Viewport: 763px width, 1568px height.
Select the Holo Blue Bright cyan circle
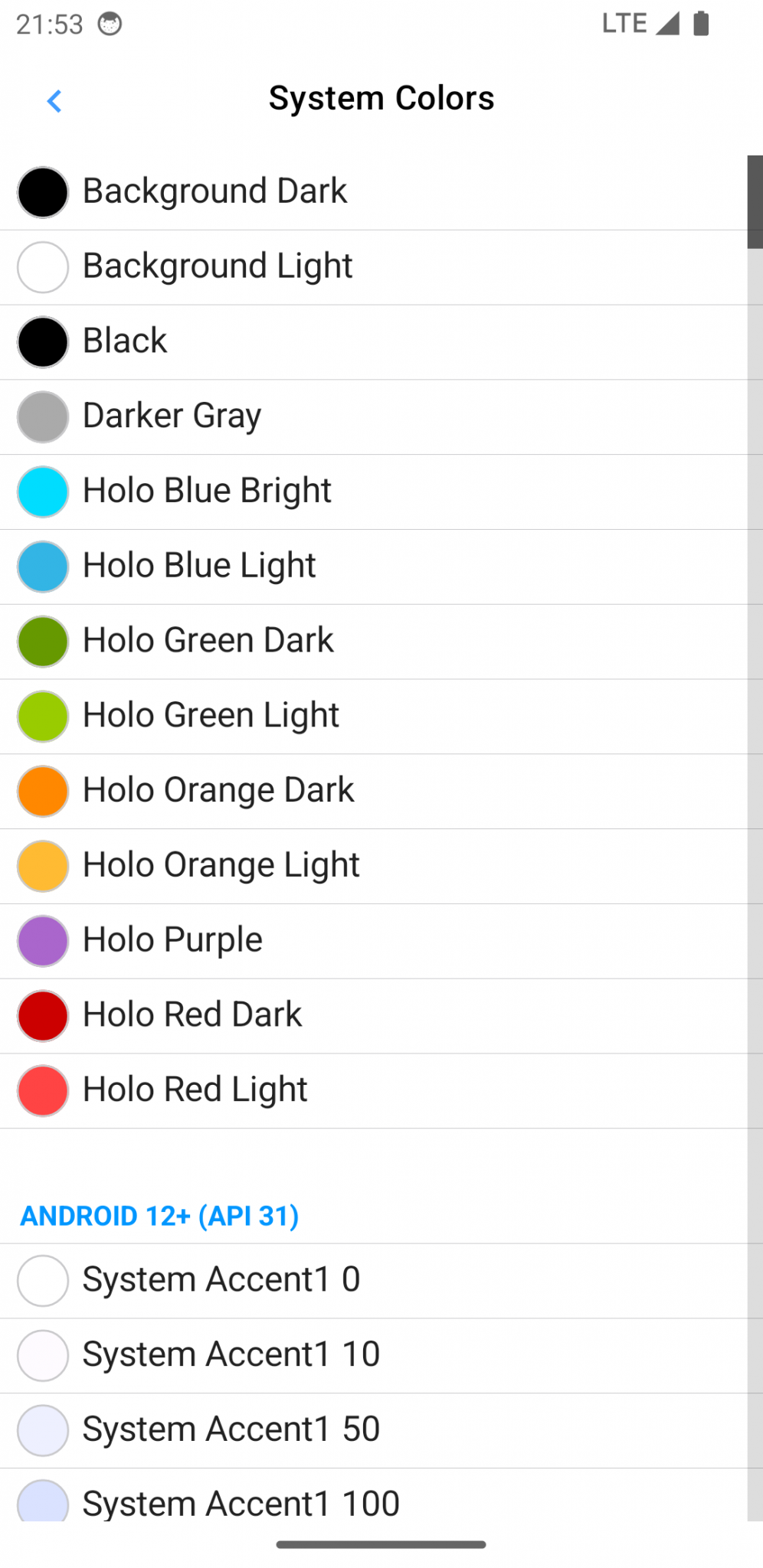pos(43,492)
